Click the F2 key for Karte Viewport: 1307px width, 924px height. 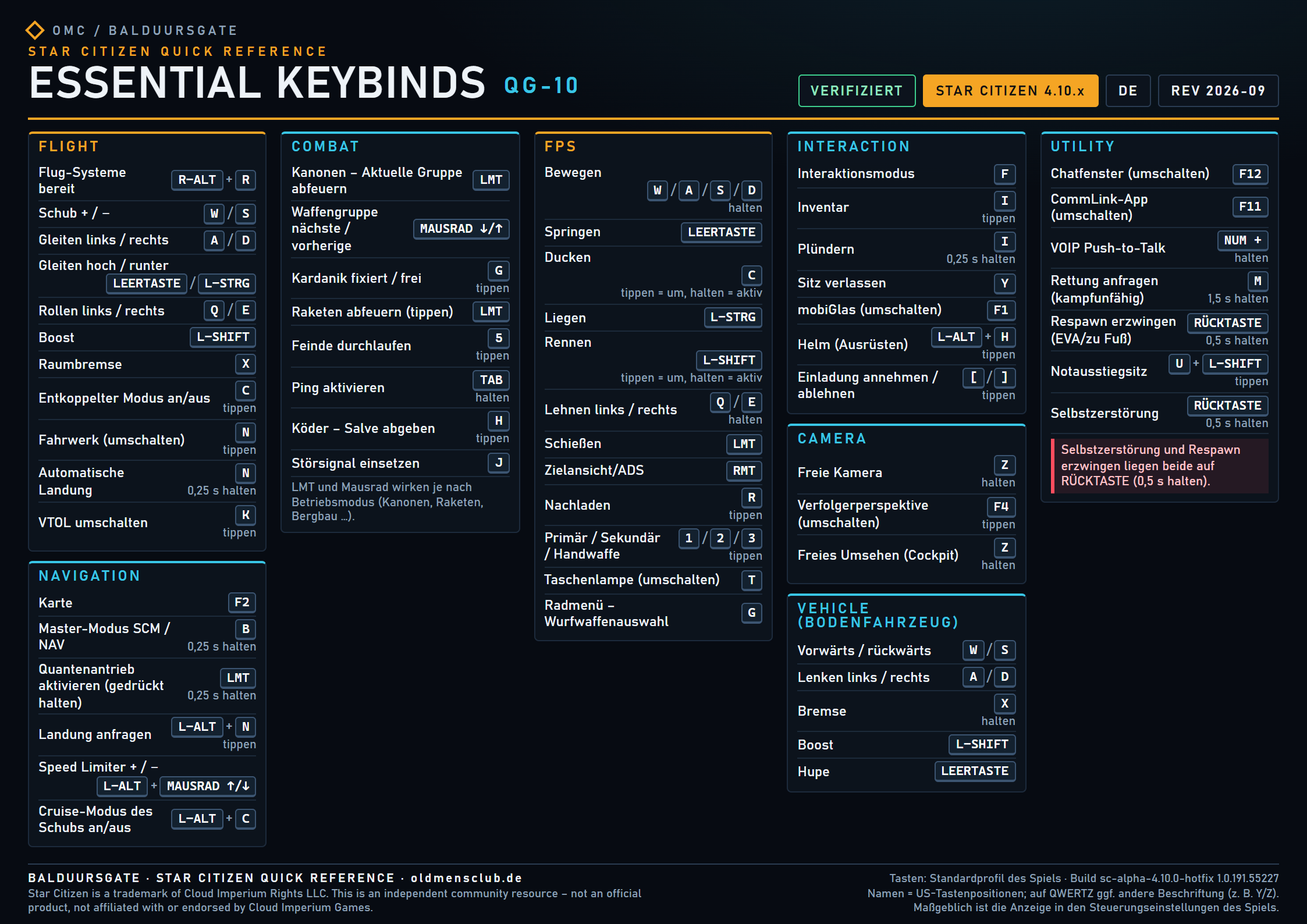pyautogui.click(x=242, y=602)
